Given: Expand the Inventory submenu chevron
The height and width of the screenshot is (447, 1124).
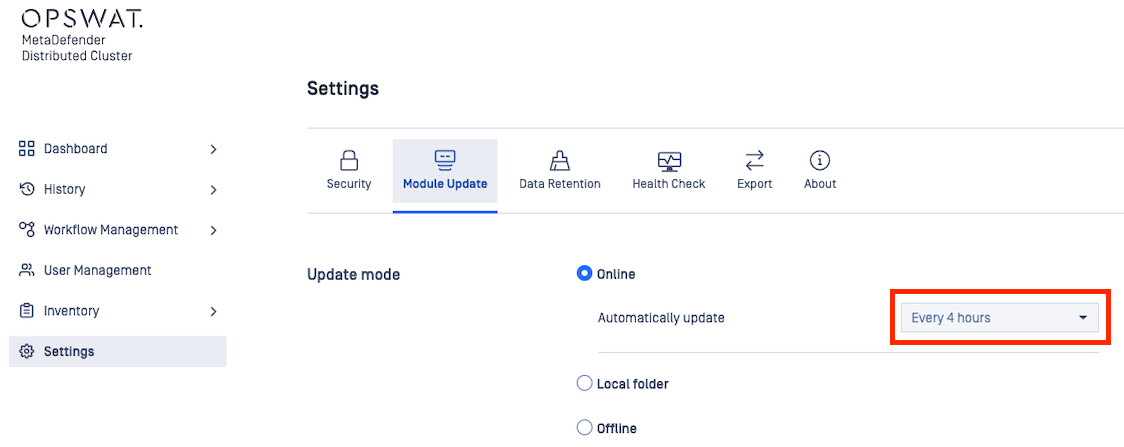Looking at the screenshot, I should tap(213, 311).
